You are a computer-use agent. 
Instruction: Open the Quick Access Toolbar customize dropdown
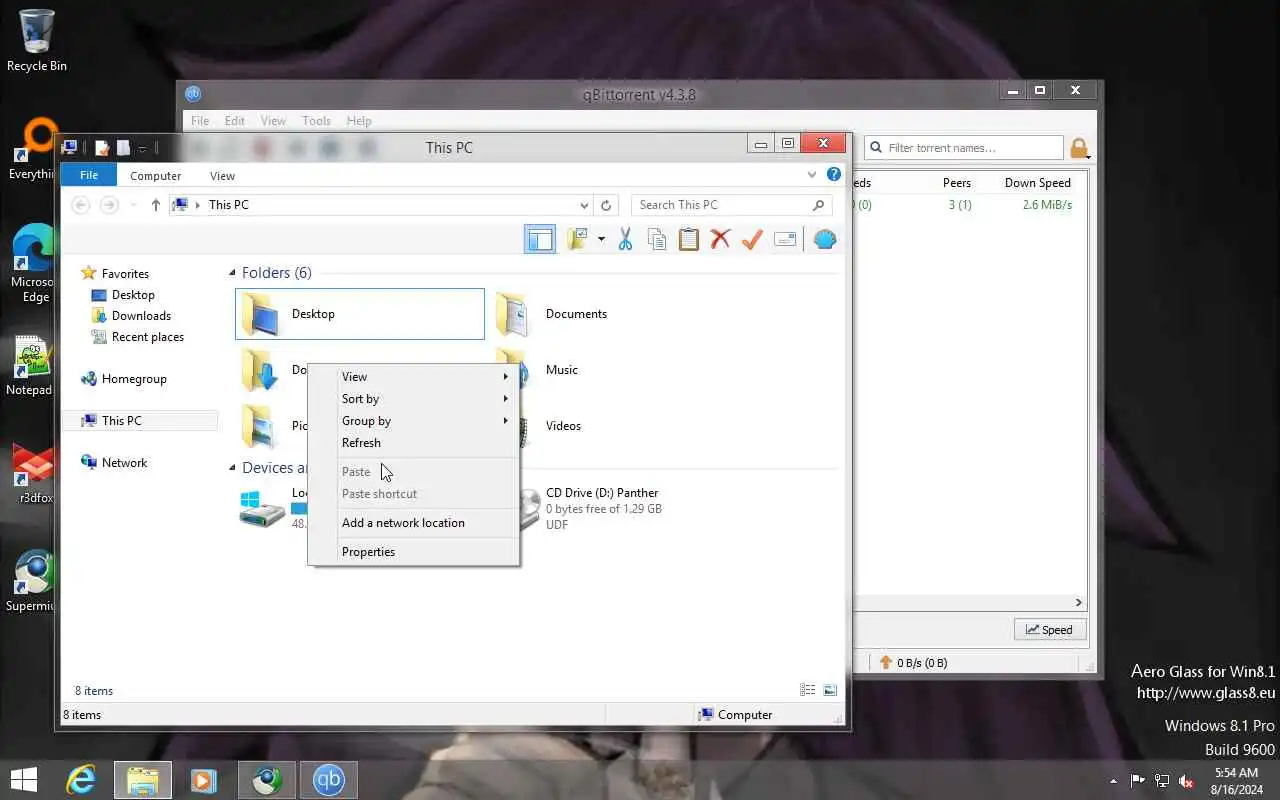pos(143,149)
